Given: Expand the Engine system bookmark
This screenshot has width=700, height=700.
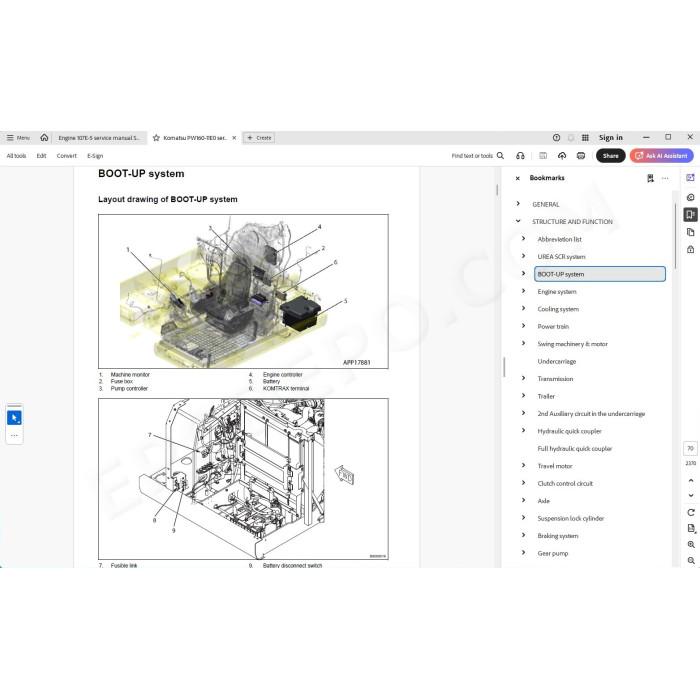Looking at the screenshot, I should (524, 291).
